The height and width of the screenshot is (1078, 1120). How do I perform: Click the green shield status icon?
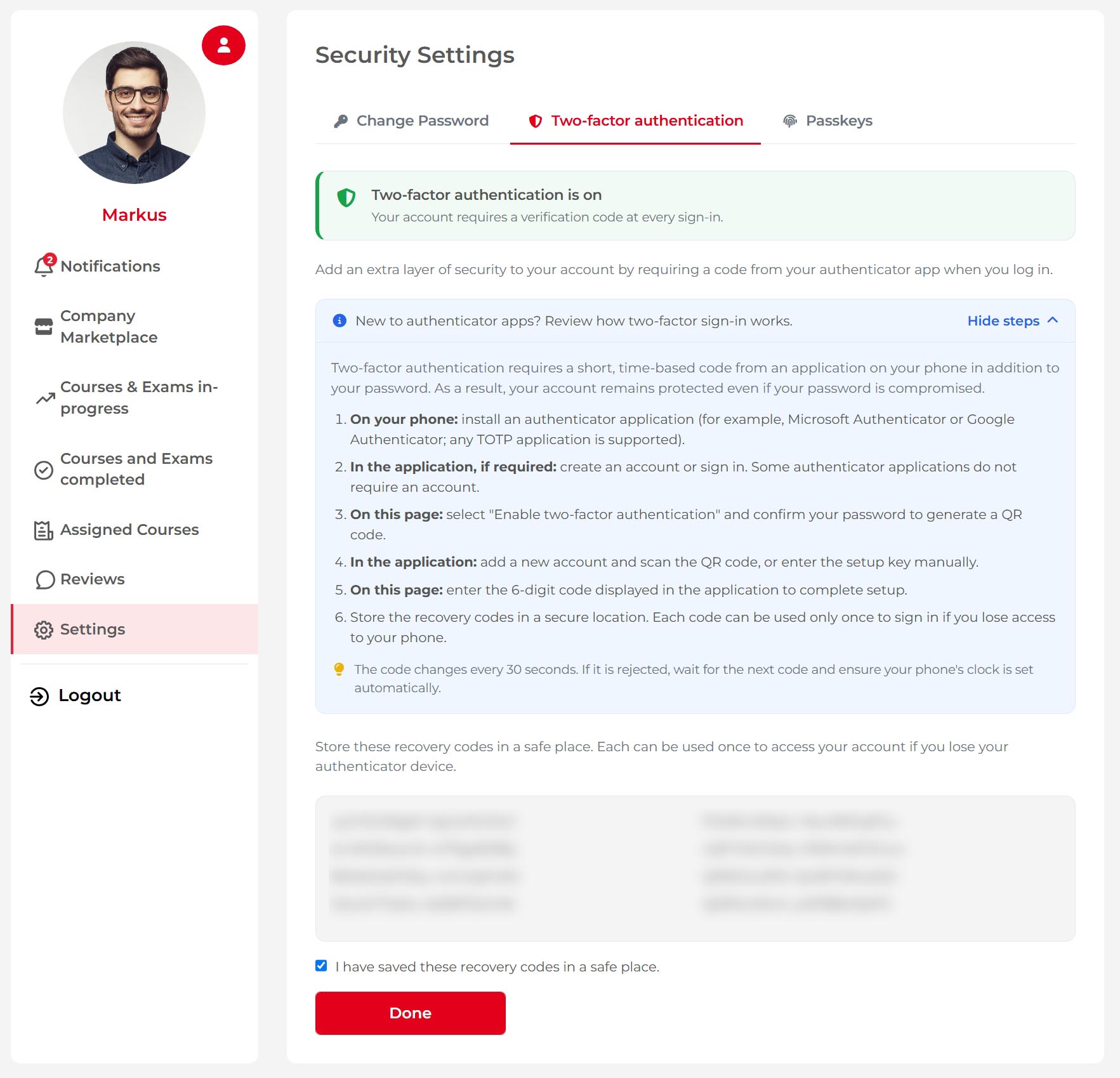pos(346,198)
